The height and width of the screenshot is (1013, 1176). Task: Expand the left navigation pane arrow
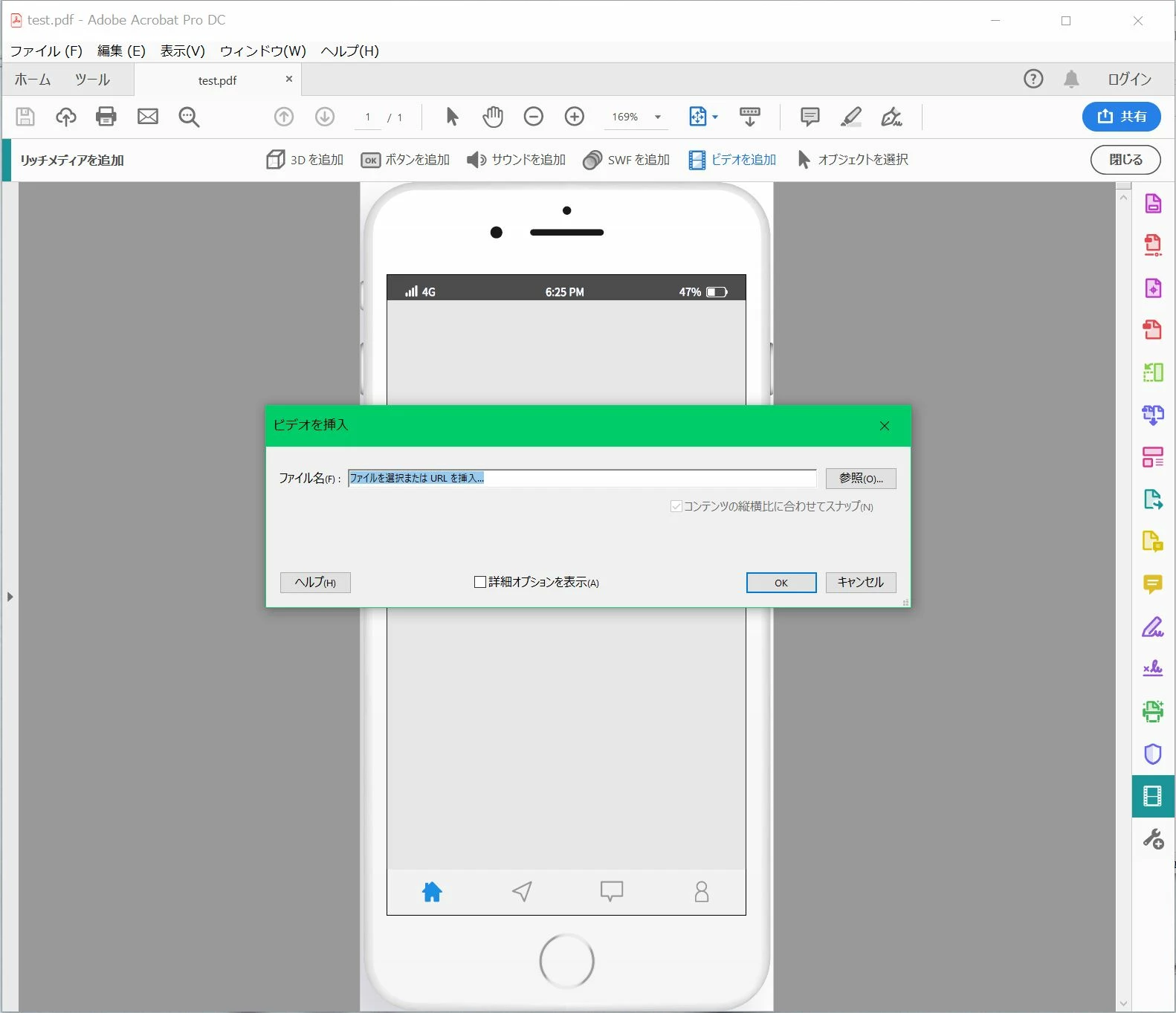coord(10,597)
